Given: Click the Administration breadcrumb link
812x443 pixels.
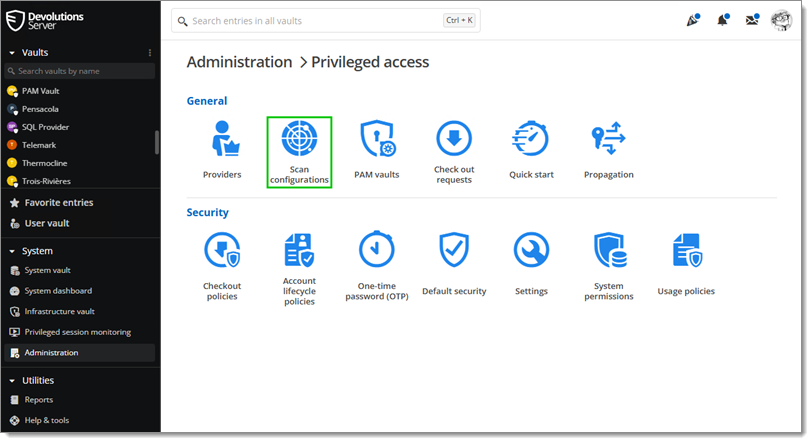Looking at the screenshot, I should (x=239, y=62).
